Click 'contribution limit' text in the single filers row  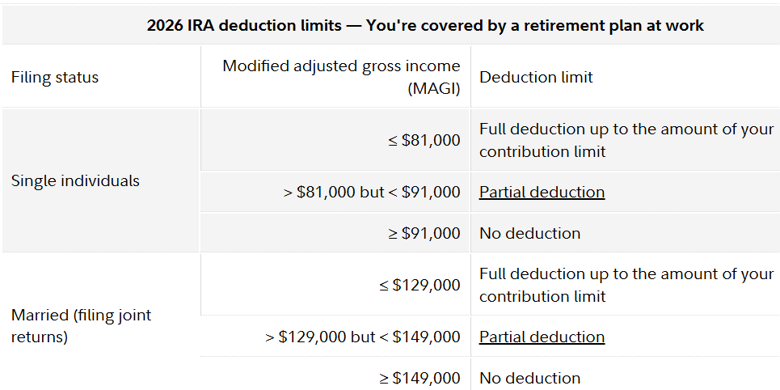coord(542,152)
